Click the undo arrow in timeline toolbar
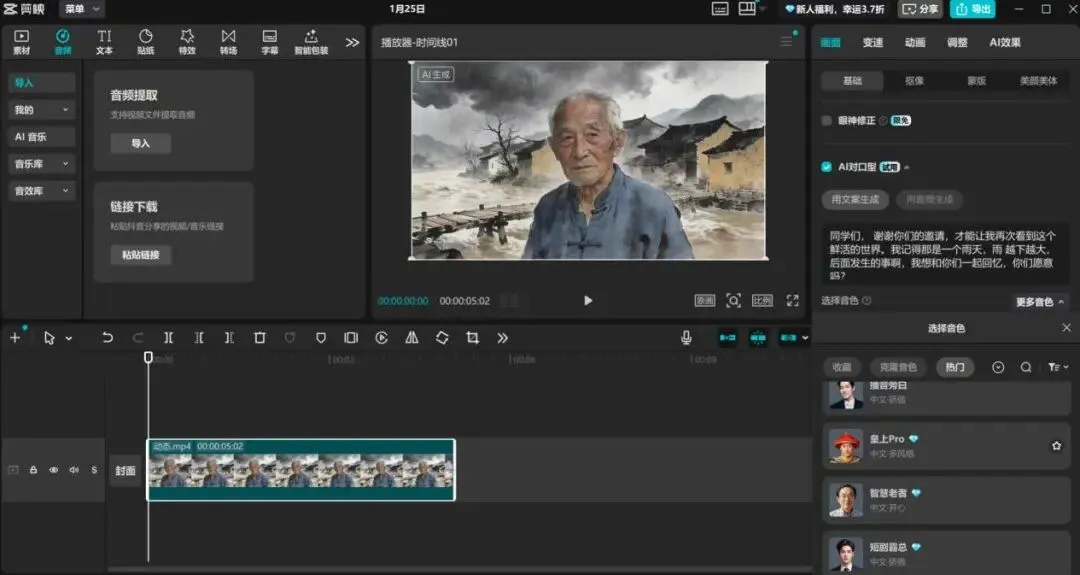This screenshot has height=575, width=1080. coord(107,338)
